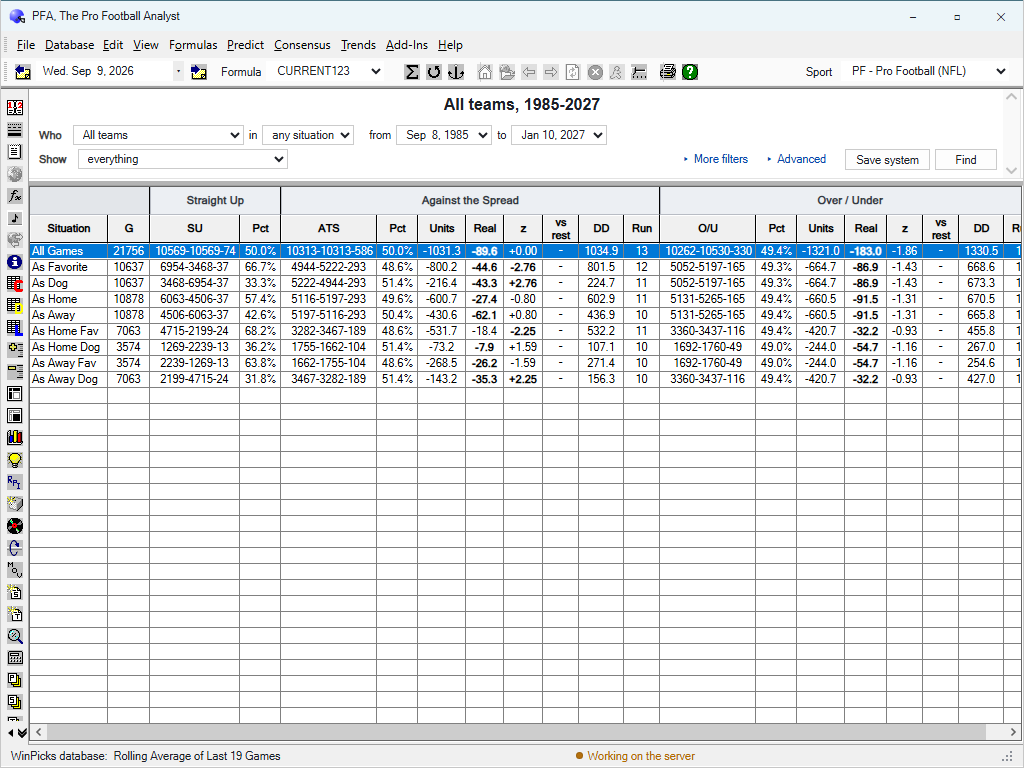Viewport: 1024px width, 768px height.
Task: Click the 'All Games' row label
Action: click(57, 251)
